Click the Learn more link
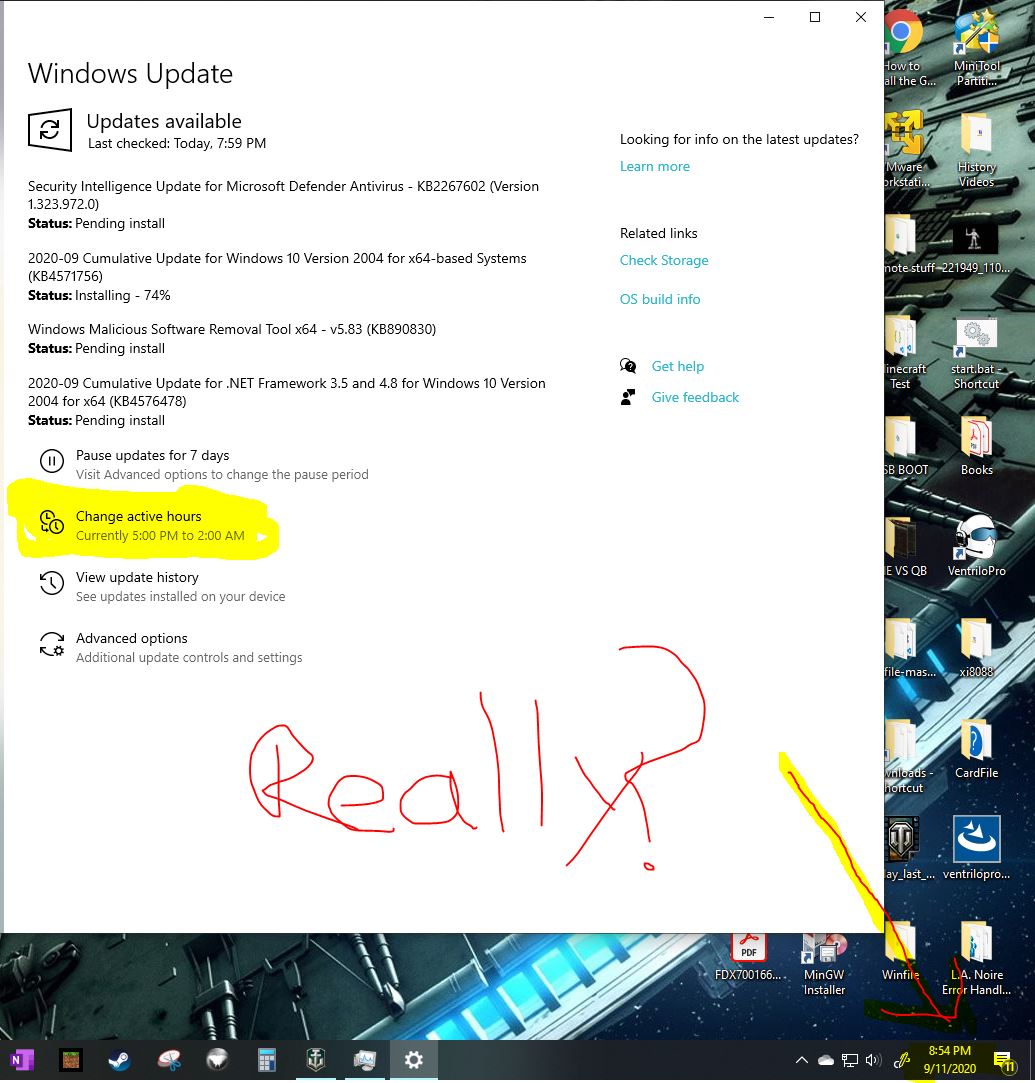The width and height of the screenshot is (1035, 1083). (x=655, y=166)
